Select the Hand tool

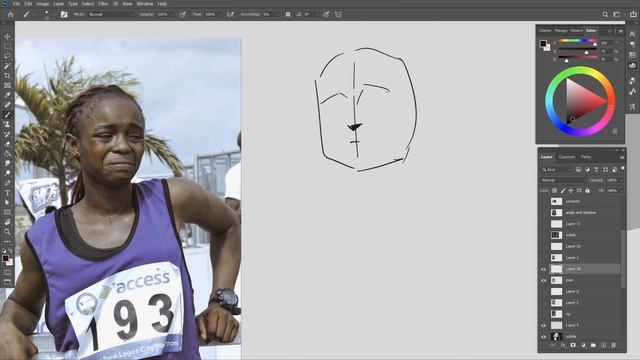[x=7, y=222]
